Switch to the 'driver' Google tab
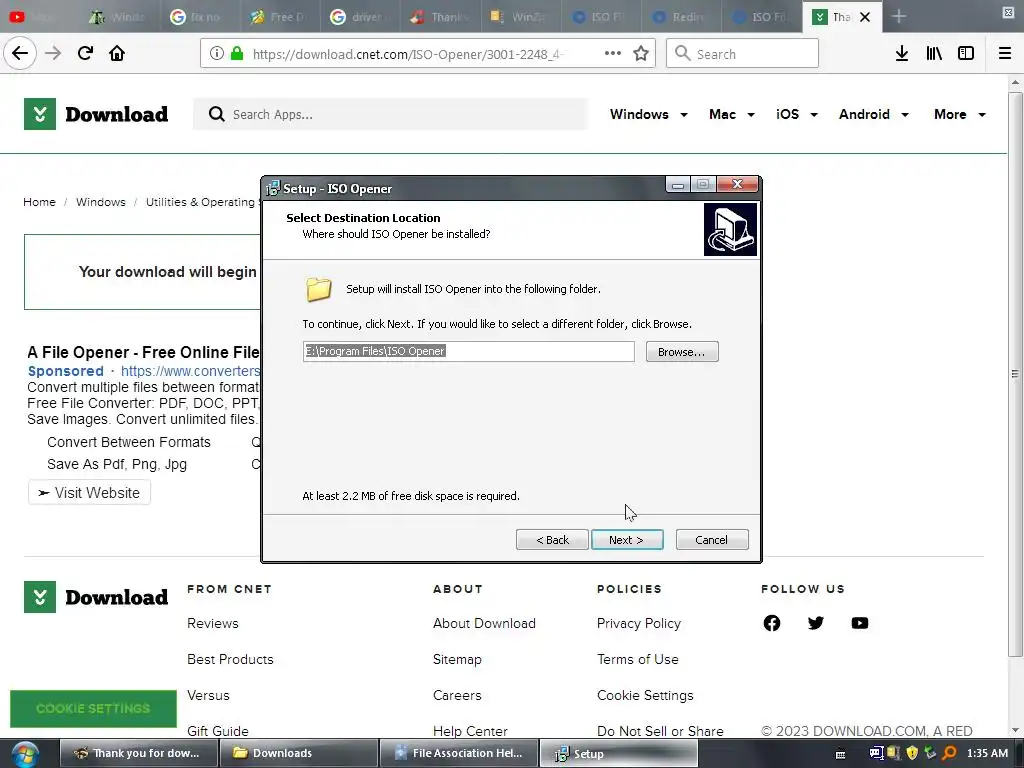This screenshot has width=1024, height=768. pyautogui.click(x=361, y=16)
